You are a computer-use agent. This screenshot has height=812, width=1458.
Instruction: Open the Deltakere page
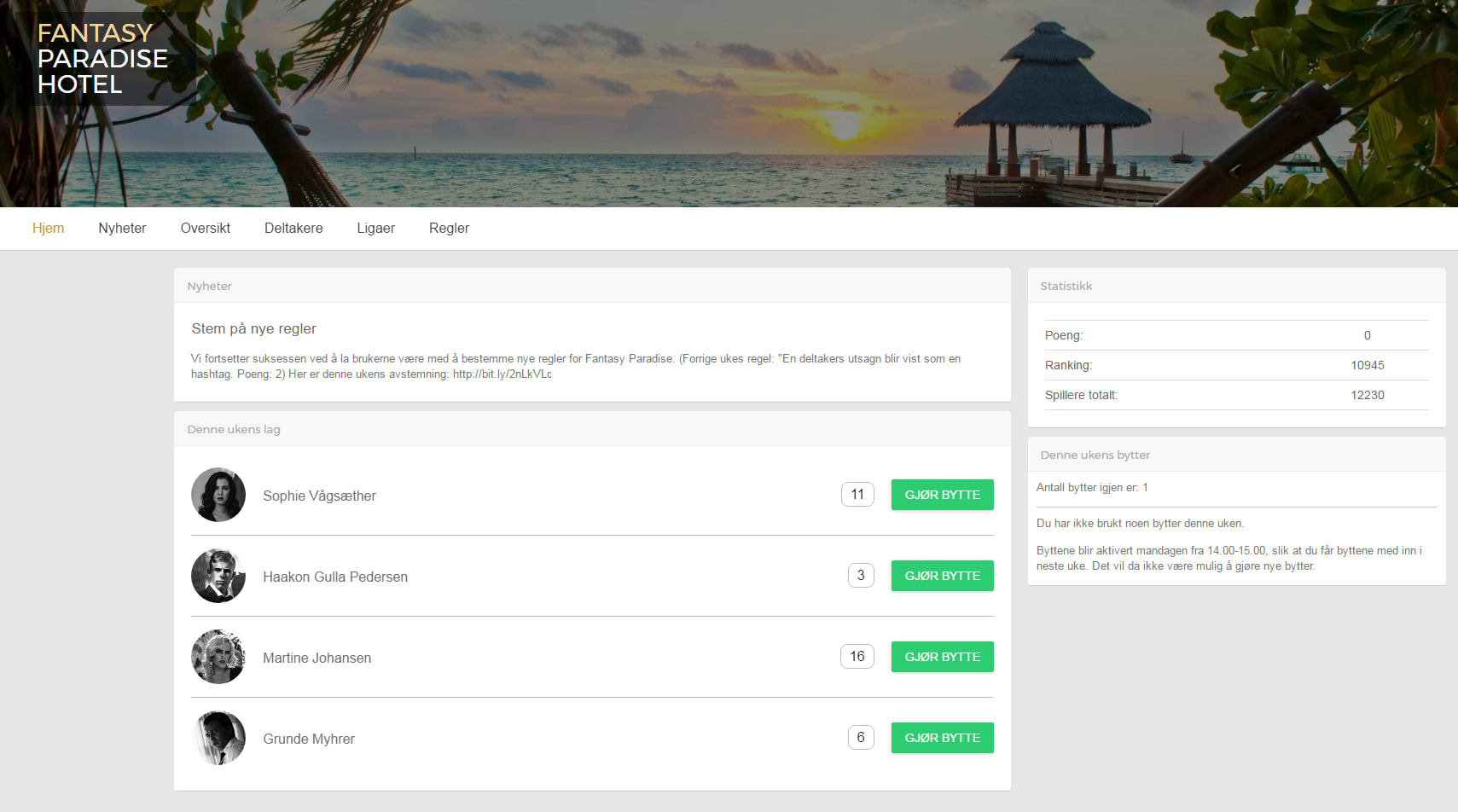(x=293, y=229)
